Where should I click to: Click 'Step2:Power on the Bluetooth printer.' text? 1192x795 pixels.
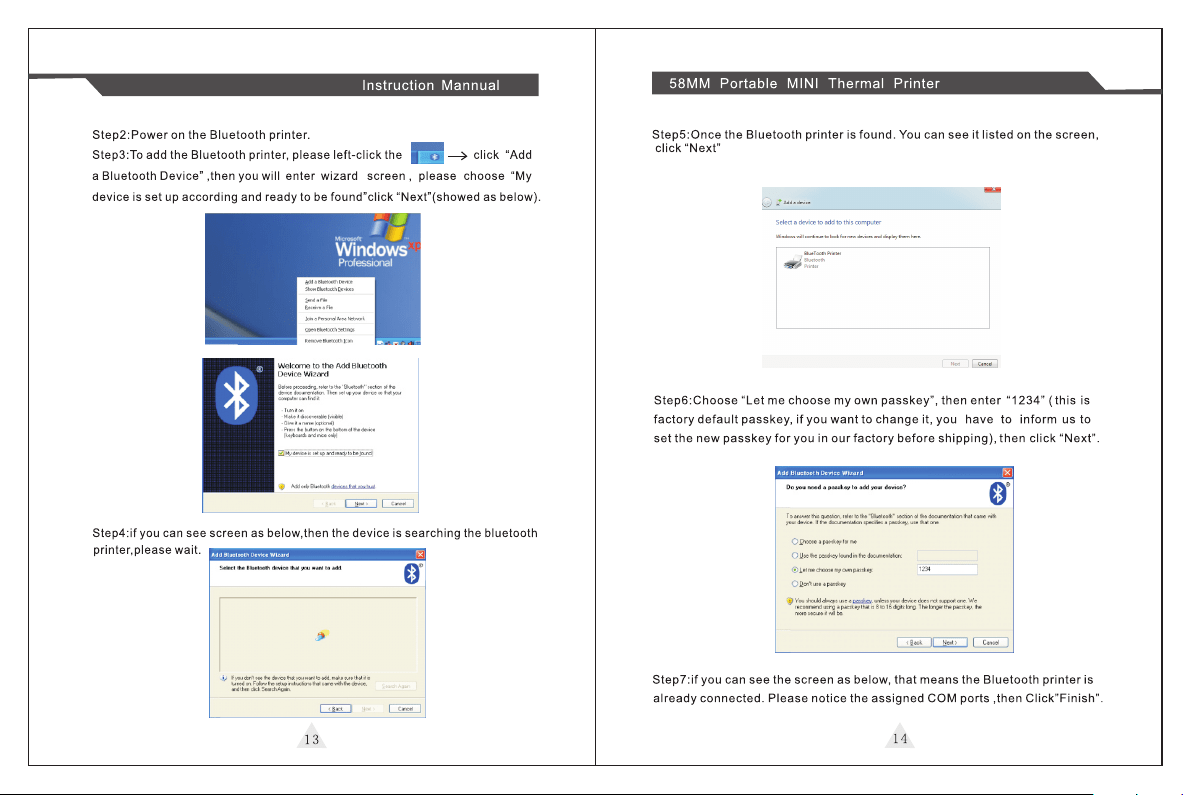coord(201,135)
